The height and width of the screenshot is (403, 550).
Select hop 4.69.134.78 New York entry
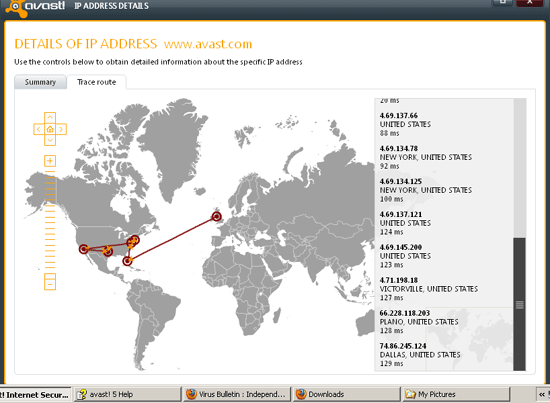pyautogui.click(x=425, y=157)
